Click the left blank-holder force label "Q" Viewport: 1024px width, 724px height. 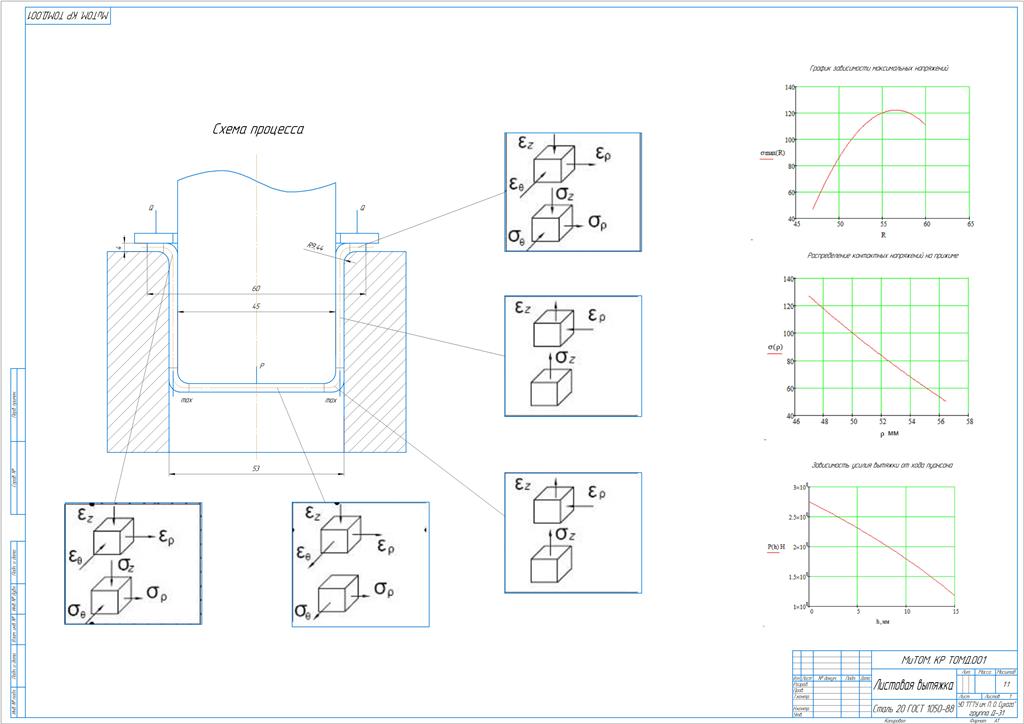pyautogui.click(x=152, y=208)
